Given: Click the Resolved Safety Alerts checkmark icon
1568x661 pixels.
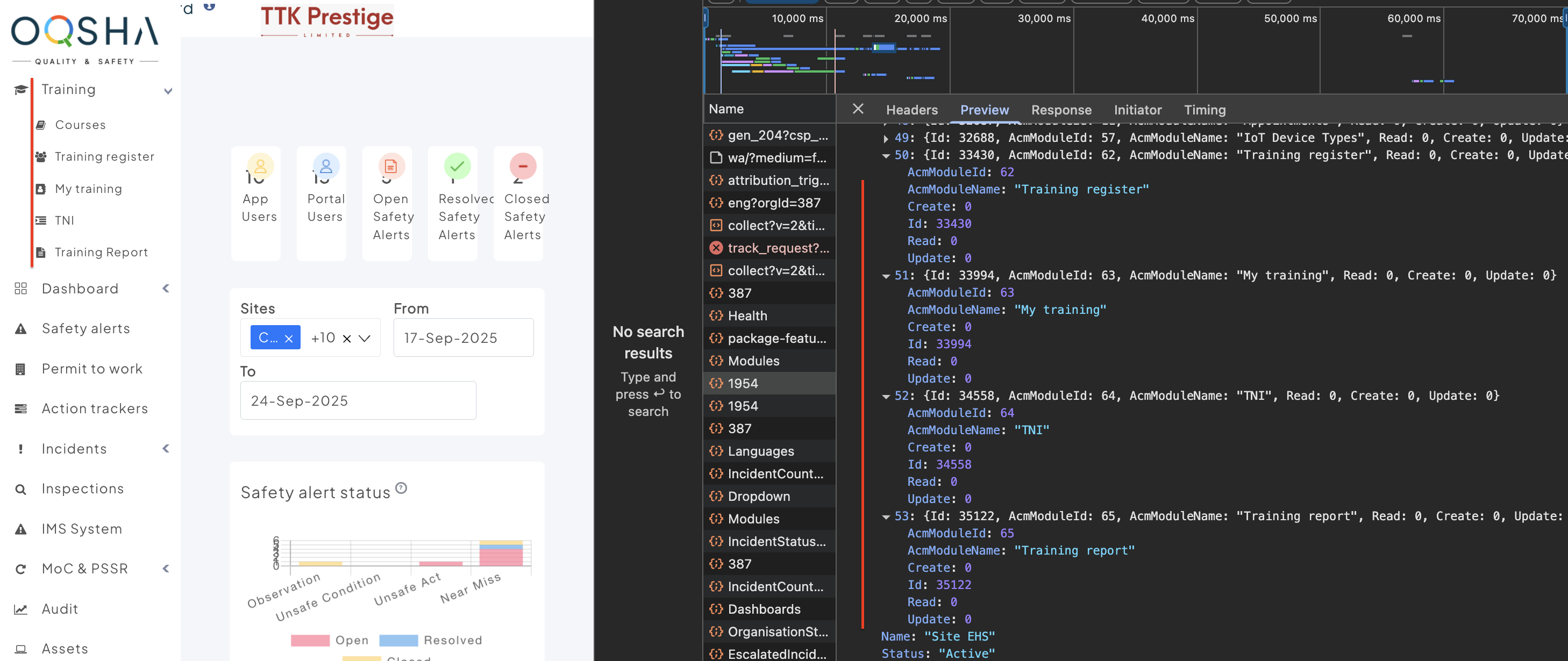Looking at the screenshot, I should point(457,166).
